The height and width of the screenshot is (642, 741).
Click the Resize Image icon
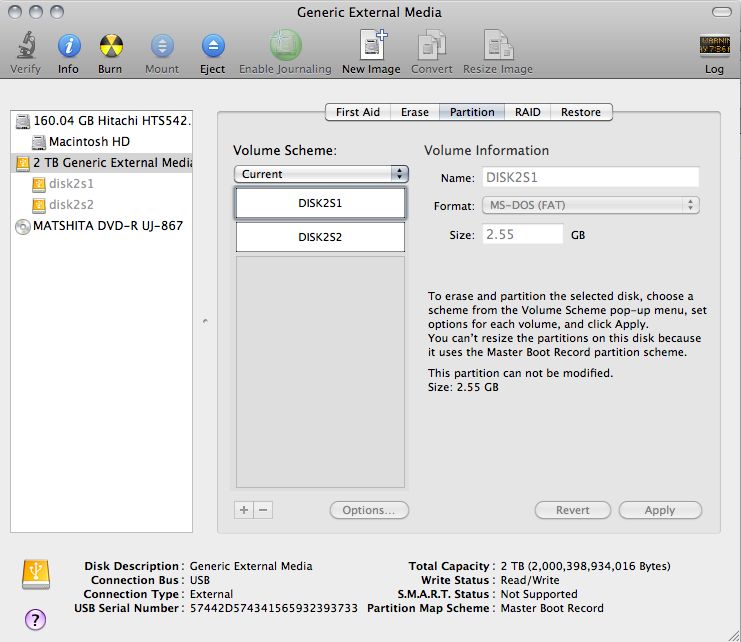tap(498, 45)
